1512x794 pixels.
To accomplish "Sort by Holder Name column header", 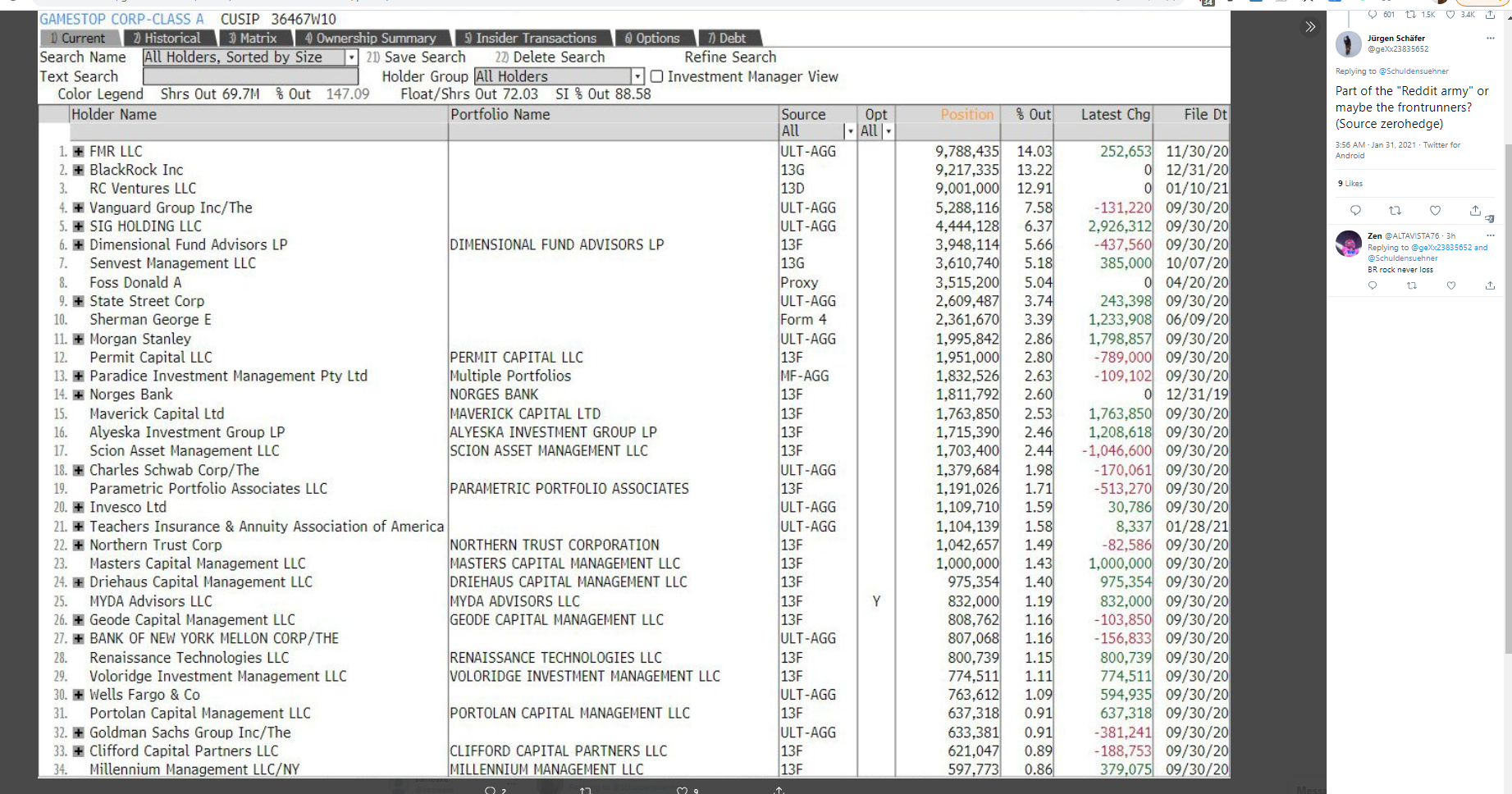I will click(x=114, y=115).
